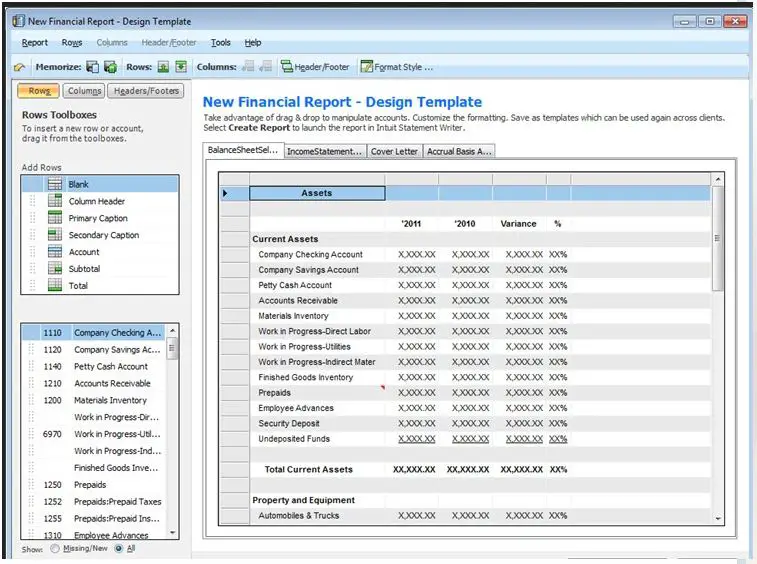Switch to the Accrual Basis A... tab
The image size is (757, 564).
coord(459,151)
